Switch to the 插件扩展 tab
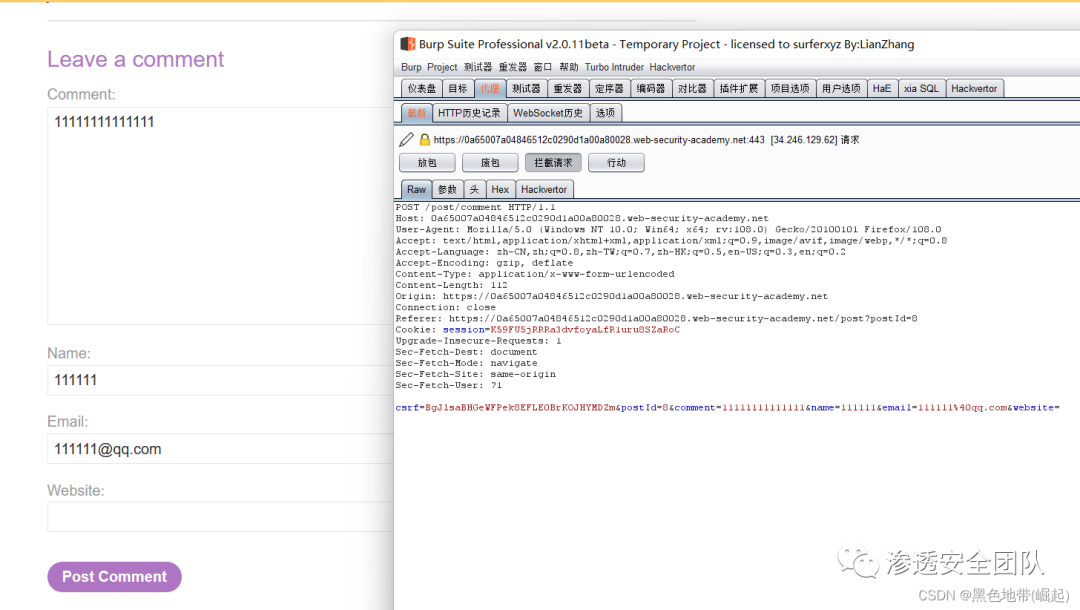The height and width of the screenshot is (610, 1080). pos(738,88)
